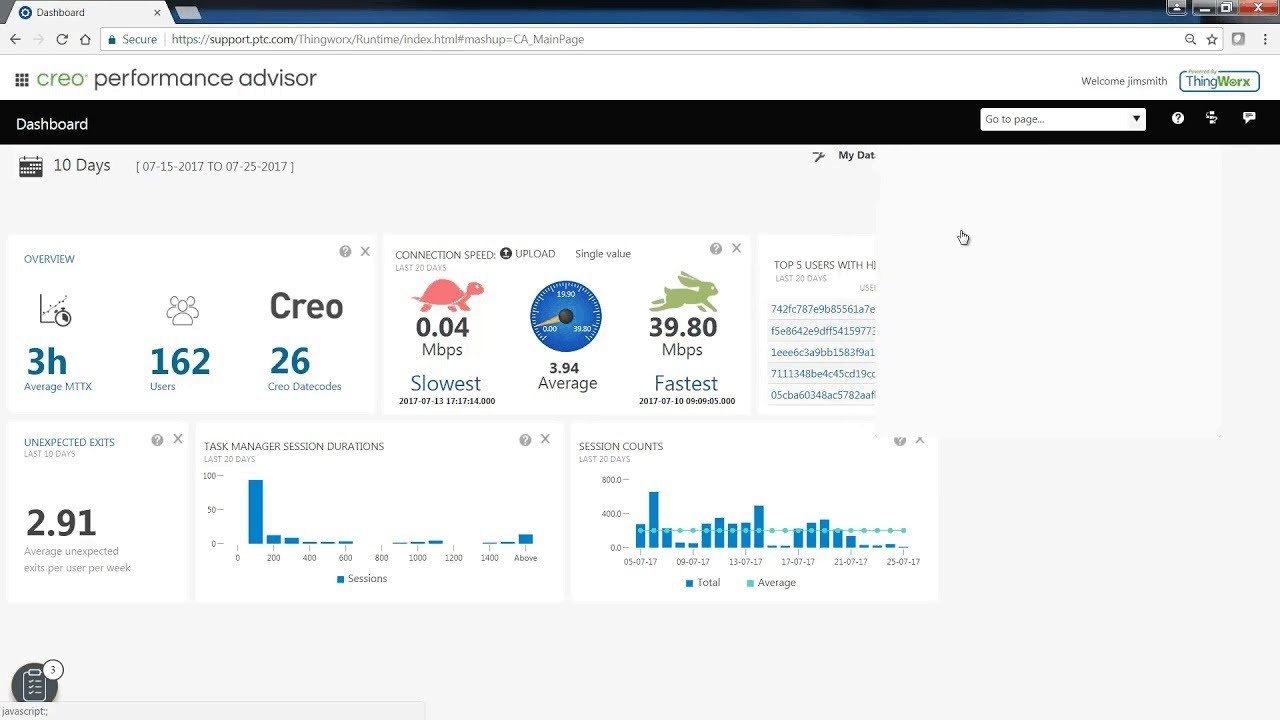Screen dimensions: 1280x720
Task: Open help for Task Manager Session Durations
Action: click(525, 440)
